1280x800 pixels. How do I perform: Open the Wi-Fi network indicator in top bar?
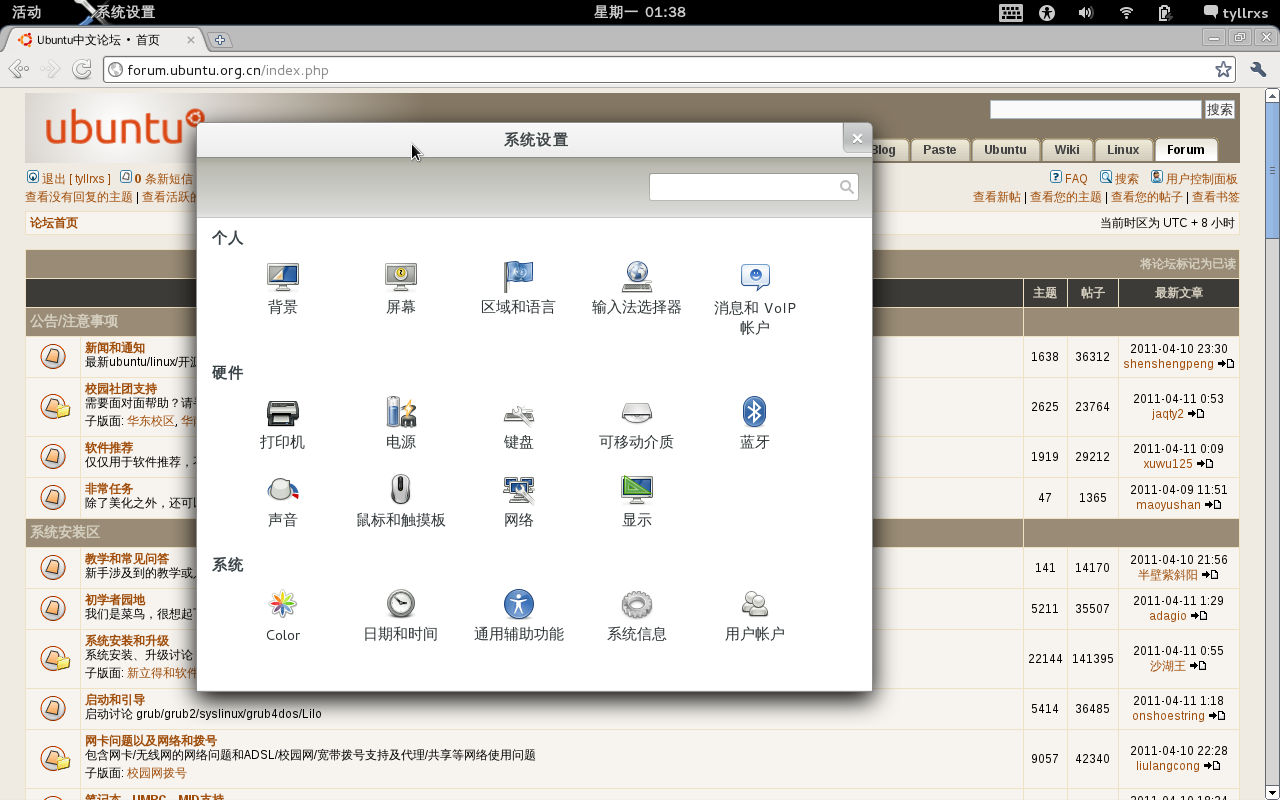1126,12
